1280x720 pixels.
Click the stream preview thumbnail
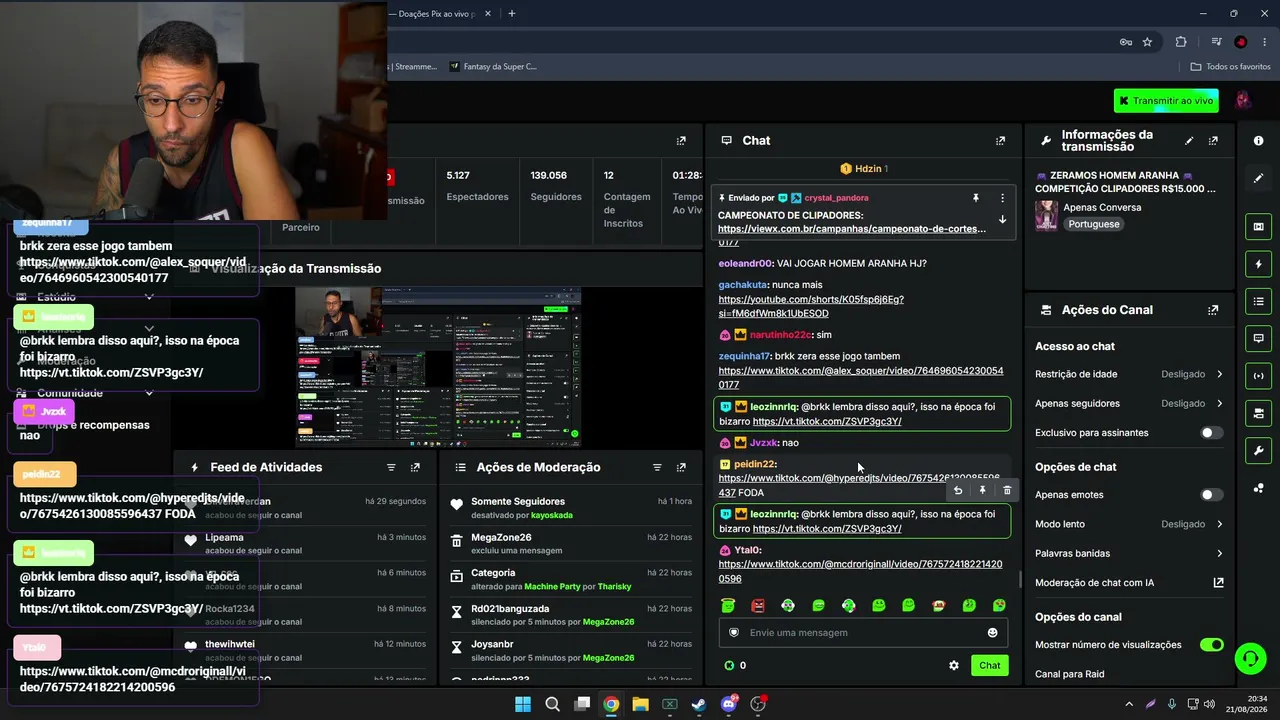point(438,367)
